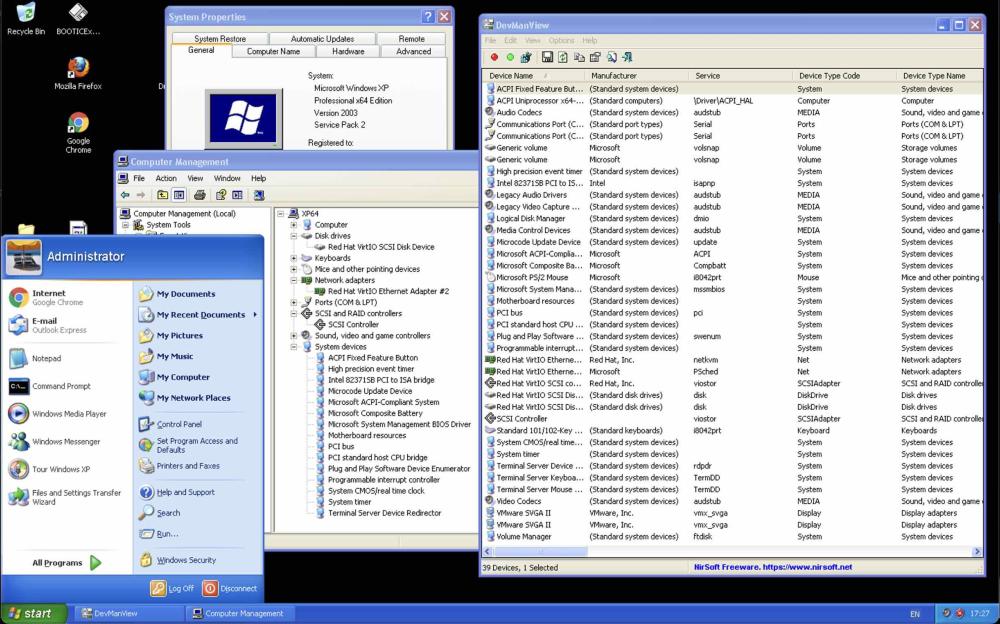Viewport: 1000px width, 624px height.
Task: Click the green Enable device icon in DevManView
Action: (510, 57)
